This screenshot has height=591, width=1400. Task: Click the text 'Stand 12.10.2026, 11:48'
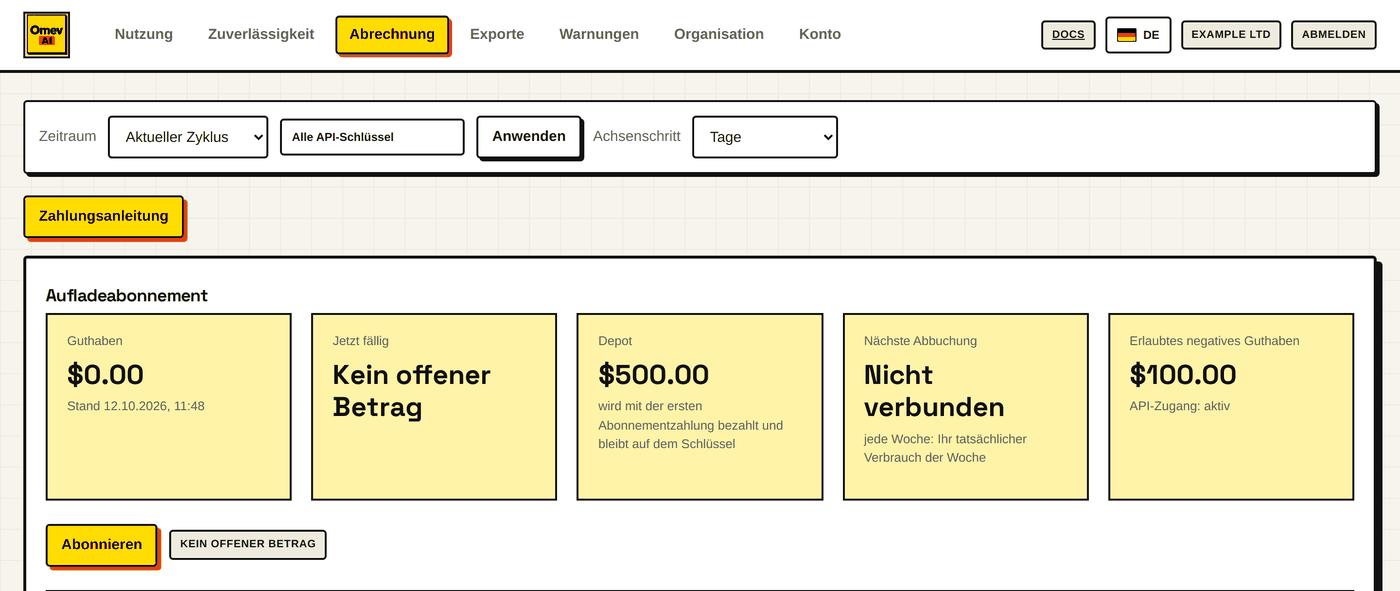(x=136, y=406)
